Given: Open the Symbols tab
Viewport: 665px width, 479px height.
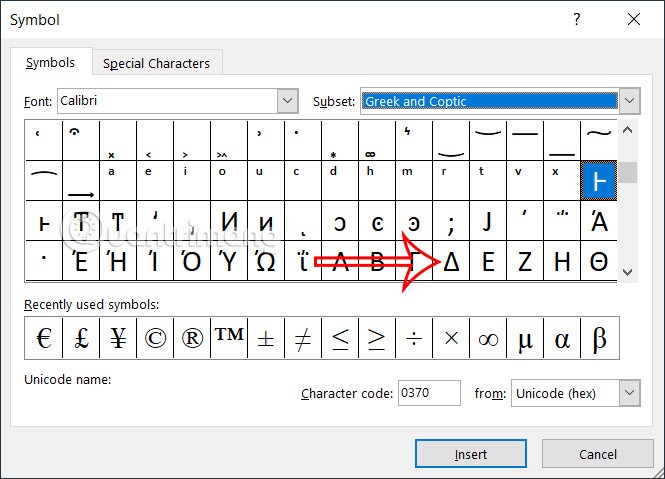Looking at the screenshot, I should 50,62.
